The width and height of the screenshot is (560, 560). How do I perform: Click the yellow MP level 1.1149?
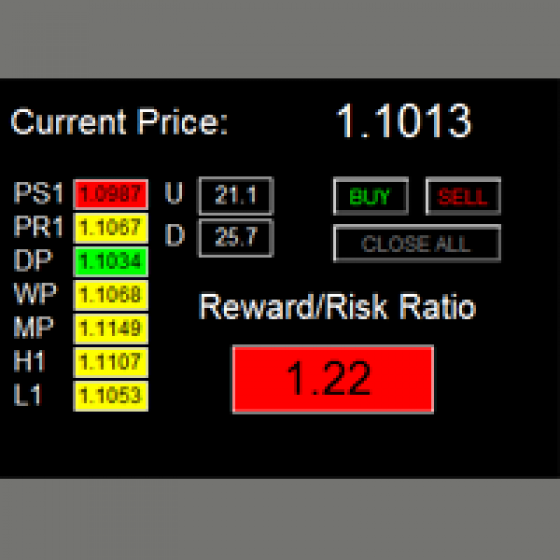pyautogui.click(x=111, y=329)
